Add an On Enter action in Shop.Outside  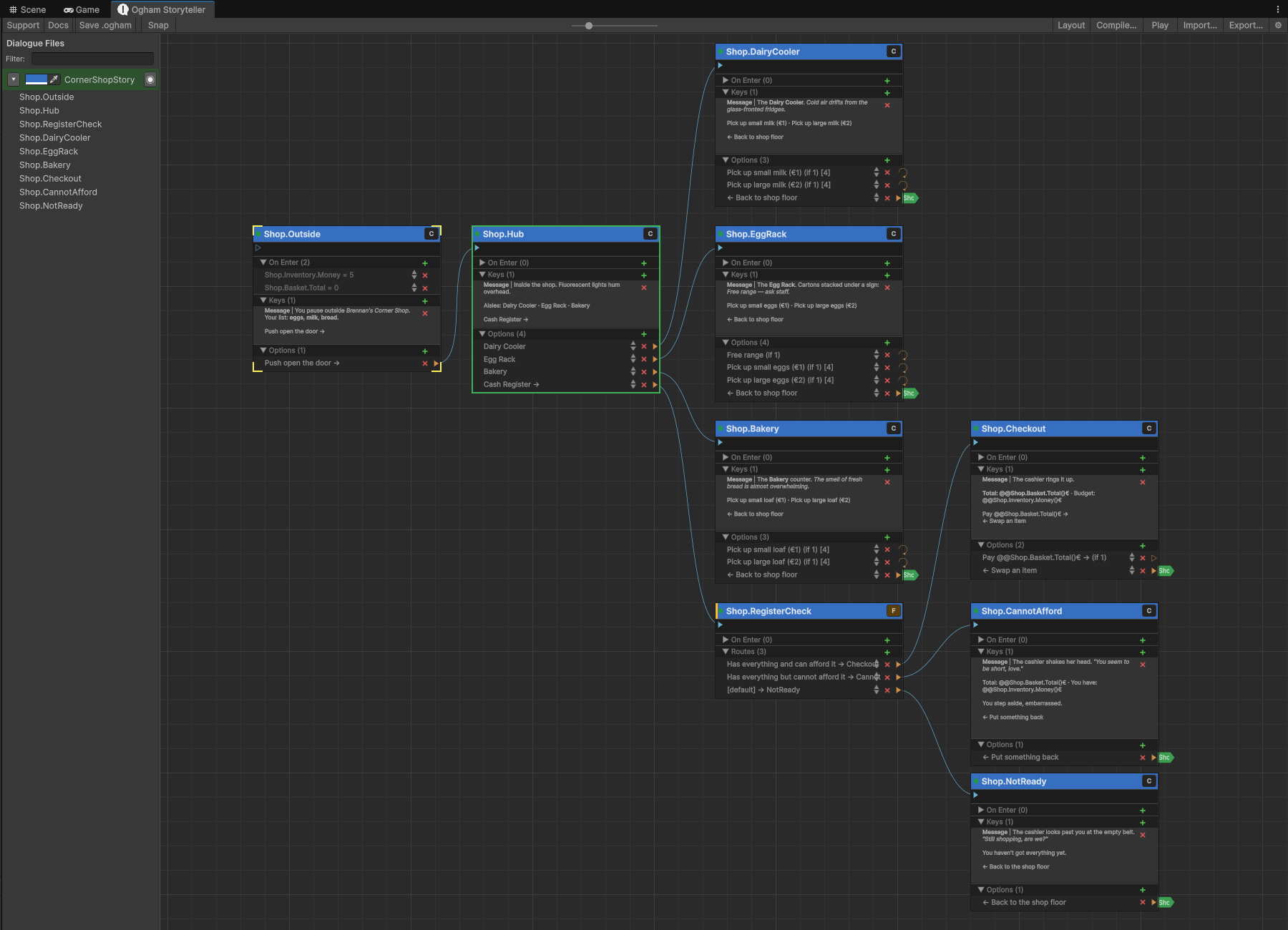(425, 263)
